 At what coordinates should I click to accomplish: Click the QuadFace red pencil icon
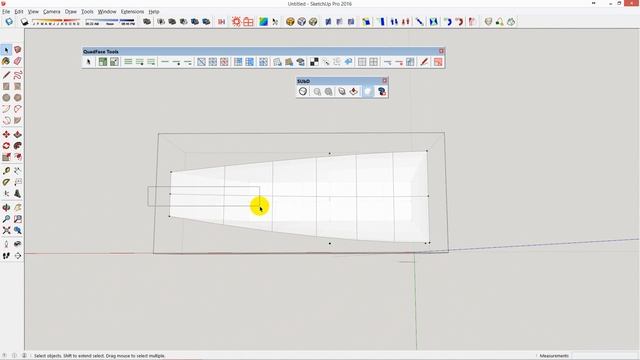point(424,62)
